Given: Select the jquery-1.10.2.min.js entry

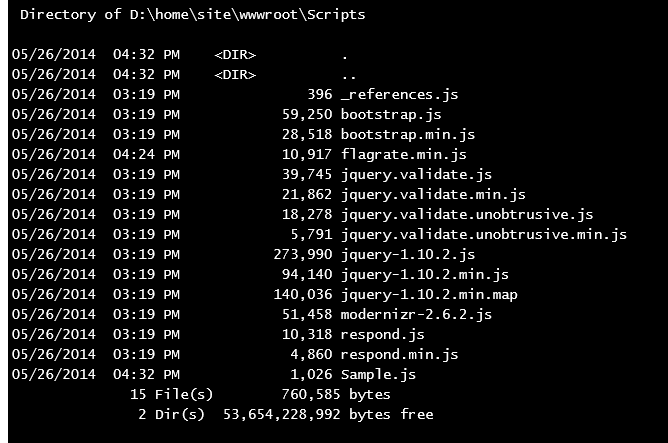Looking at the screenshot, I should pyautogui.click(x=425, y=274).
